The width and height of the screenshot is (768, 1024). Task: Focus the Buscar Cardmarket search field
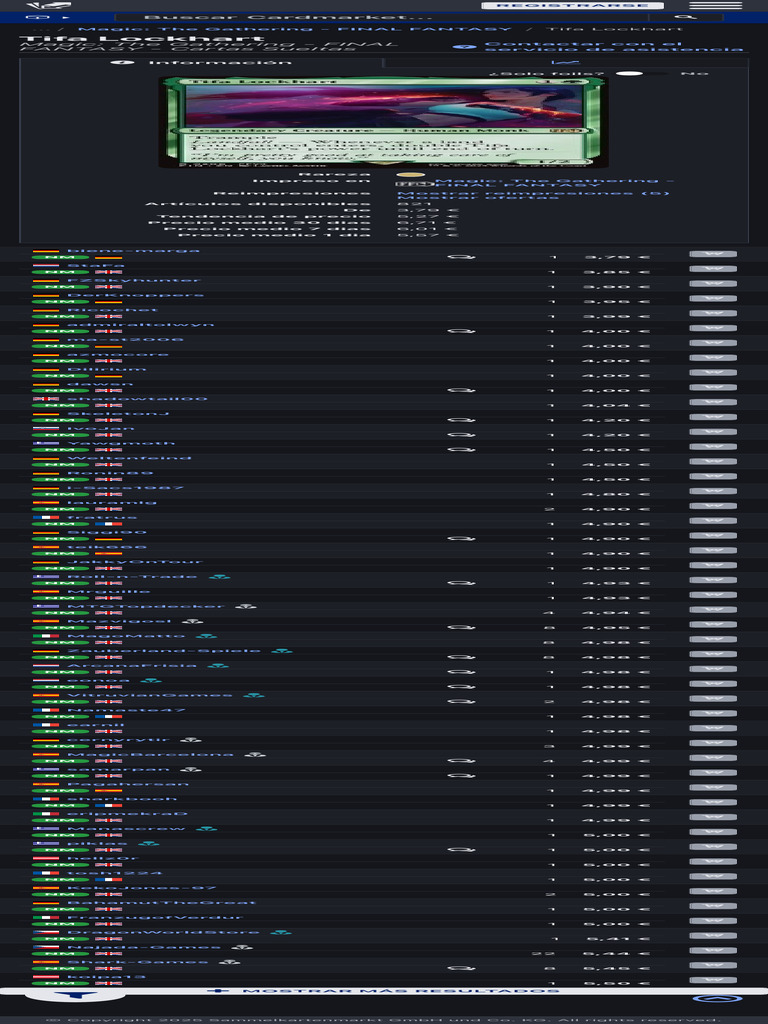[382, 17]
